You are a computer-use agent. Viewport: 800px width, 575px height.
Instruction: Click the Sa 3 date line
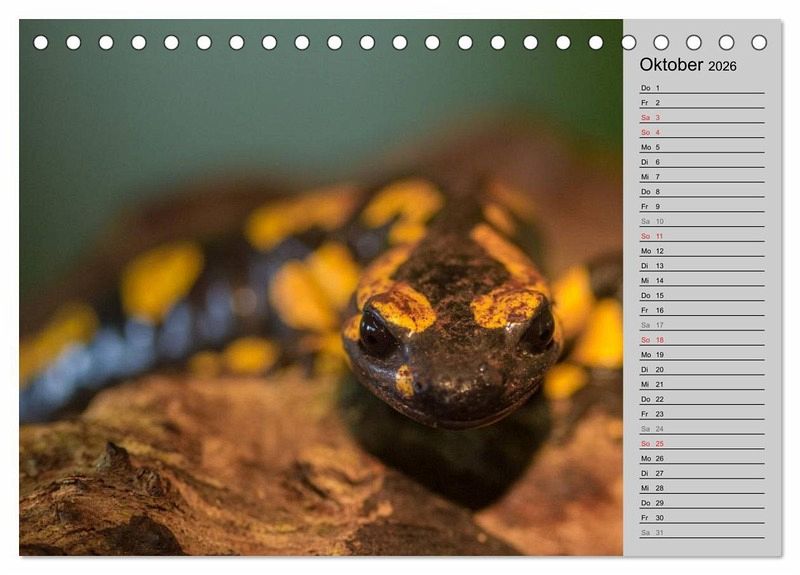pyautogui.click(x=701, y=117)
